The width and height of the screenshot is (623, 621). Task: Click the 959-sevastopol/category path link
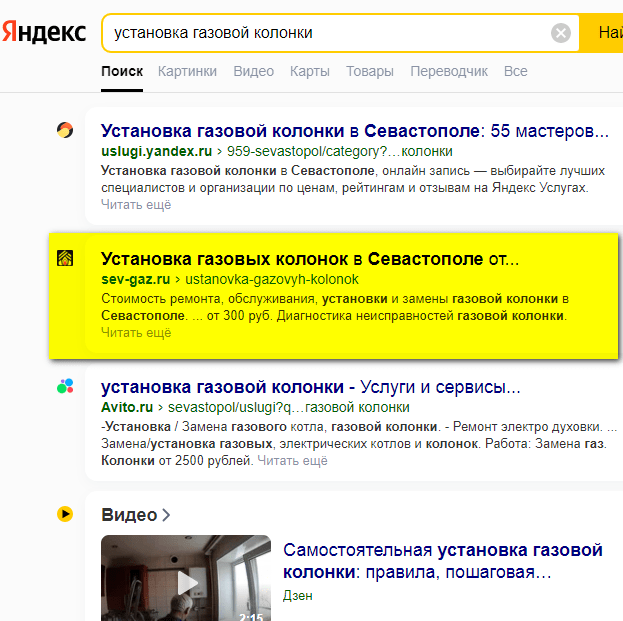[x=340, y=151]
